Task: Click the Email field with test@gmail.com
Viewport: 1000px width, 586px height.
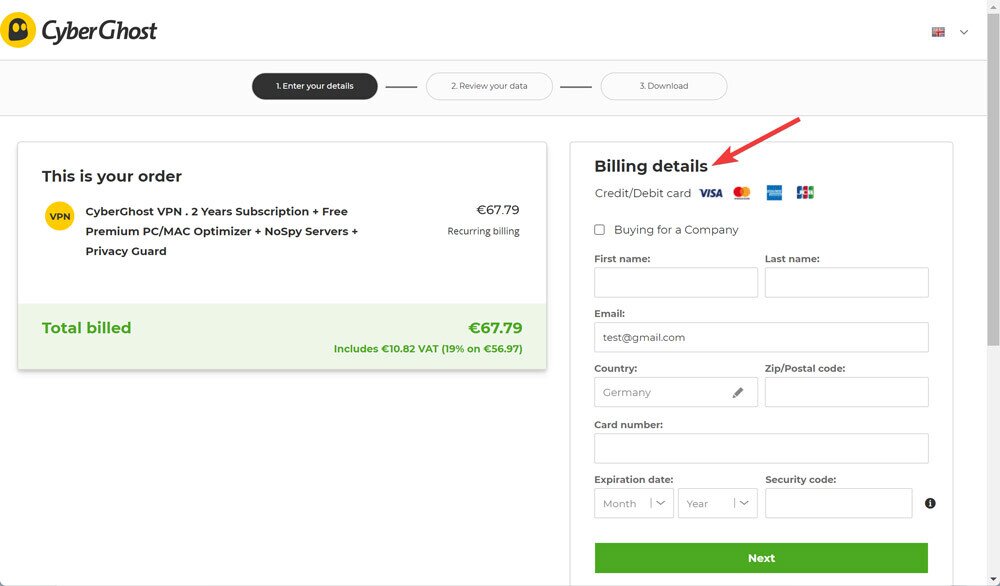Action: click(x=761, y=337)
